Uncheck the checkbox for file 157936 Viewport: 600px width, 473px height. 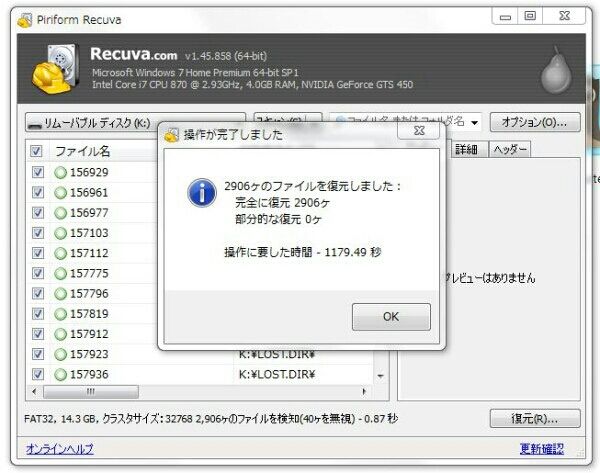[38, 374]
